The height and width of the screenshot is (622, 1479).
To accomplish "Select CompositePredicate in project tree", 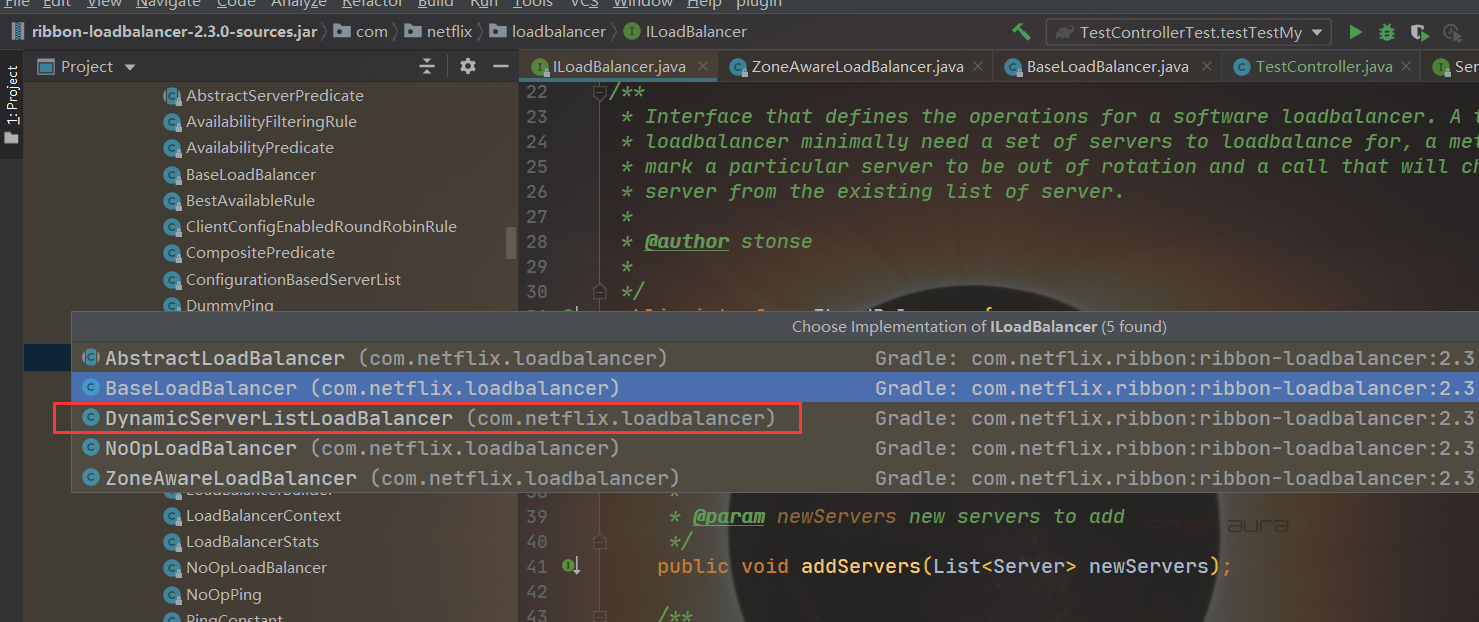I will click(260, 253).
